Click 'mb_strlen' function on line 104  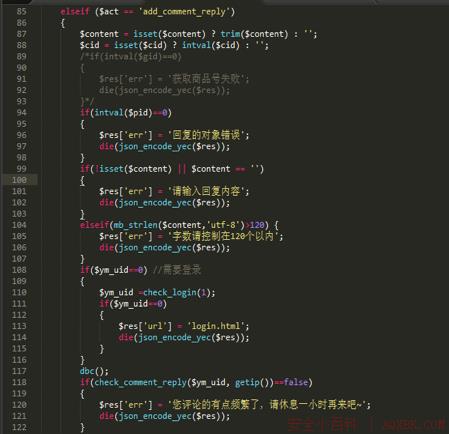pos(135,225)
